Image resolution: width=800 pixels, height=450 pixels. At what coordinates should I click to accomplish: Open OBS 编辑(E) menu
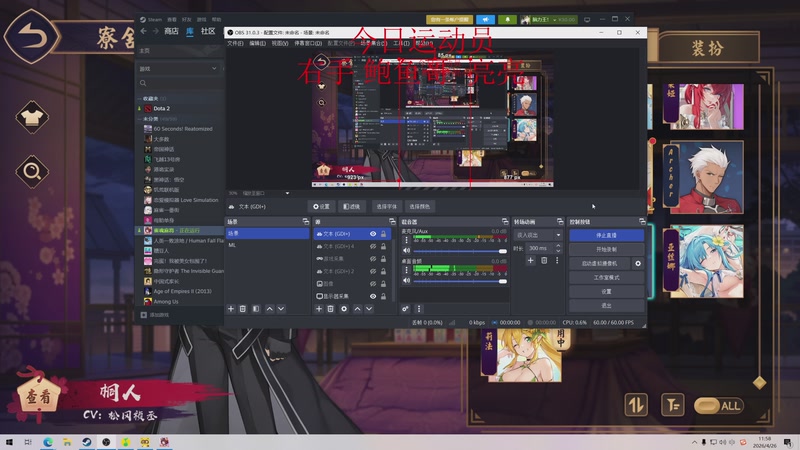[x=257, y=43]
